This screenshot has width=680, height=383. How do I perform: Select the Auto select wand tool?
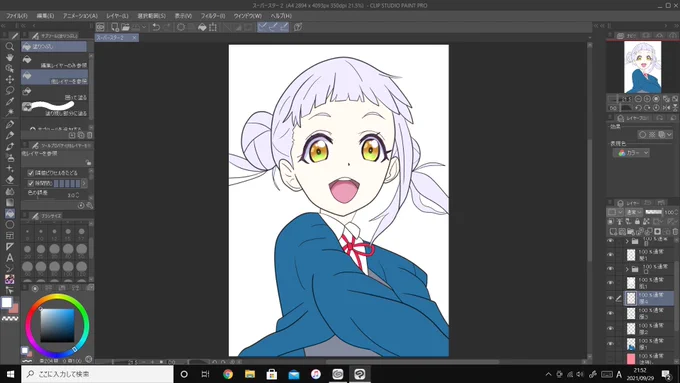[x=10, y=113]
